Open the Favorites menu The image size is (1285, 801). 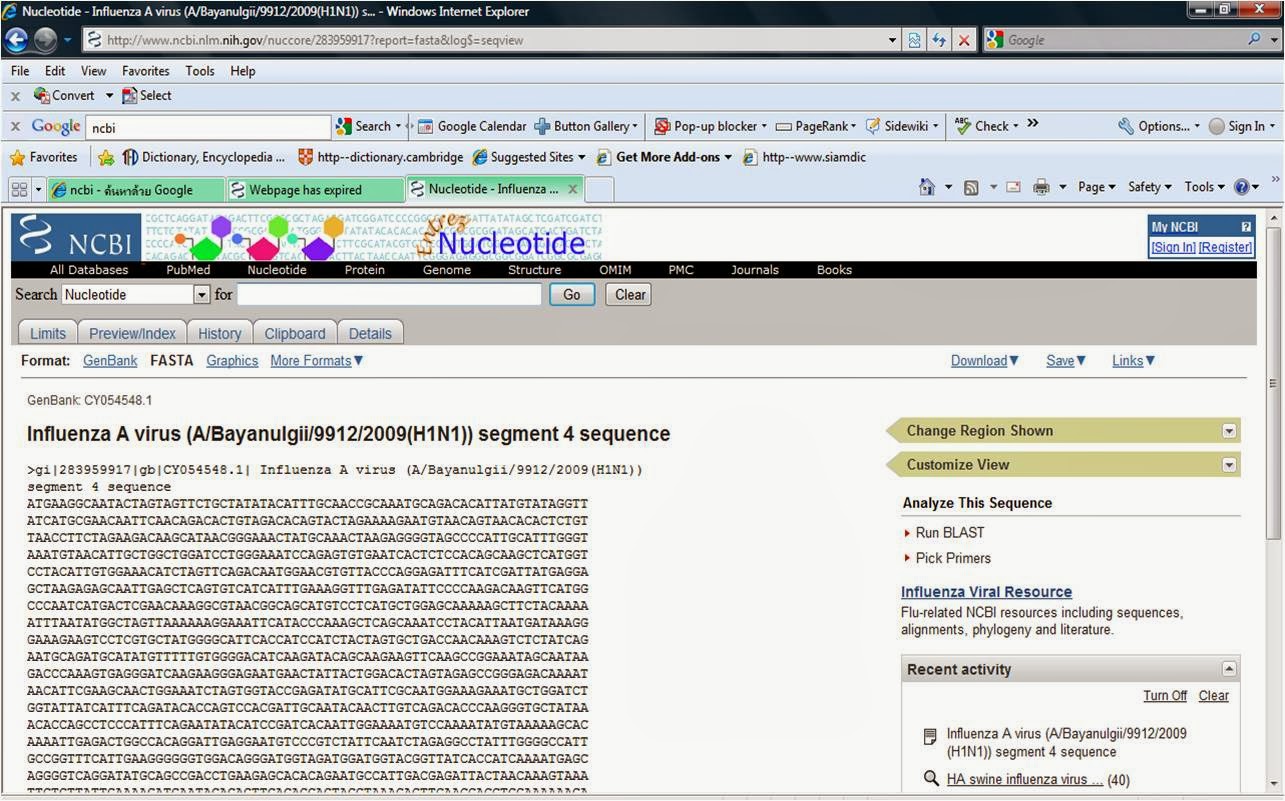[x=145, y=71]
